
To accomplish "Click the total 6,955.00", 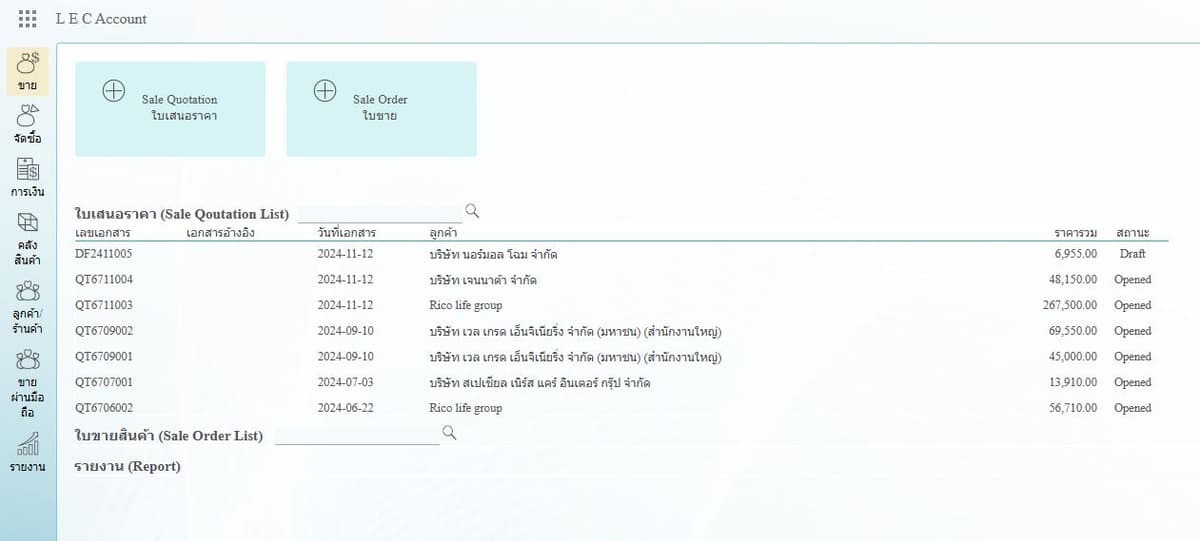I will click(1075, 254).
